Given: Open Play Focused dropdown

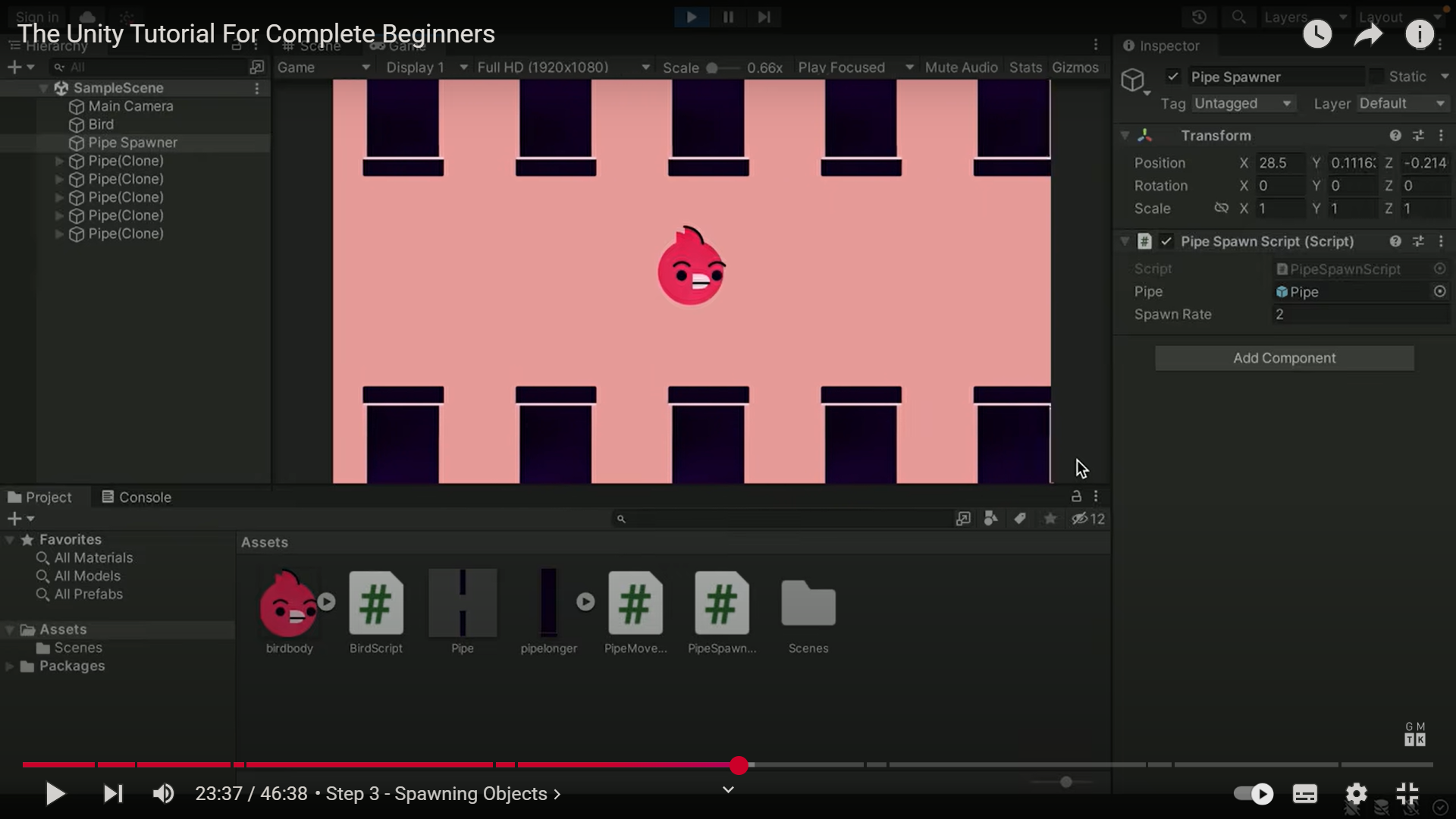Looking at the screenshot, I should point(855,67).
